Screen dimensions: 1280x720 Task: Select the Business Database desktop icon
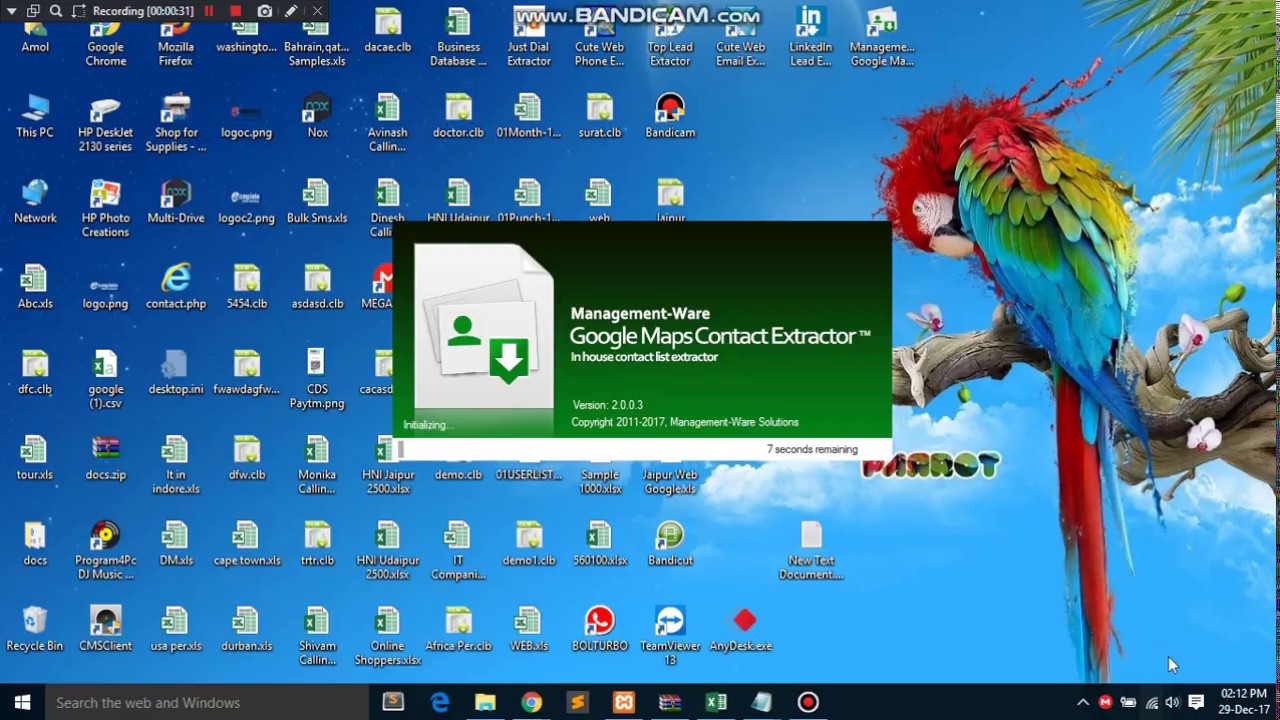[458, 38]
